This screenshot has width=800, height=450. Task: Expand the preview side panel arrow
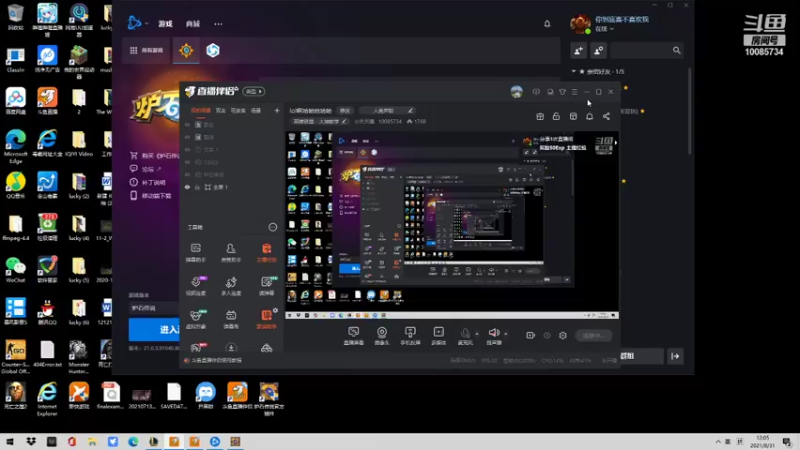616,142
